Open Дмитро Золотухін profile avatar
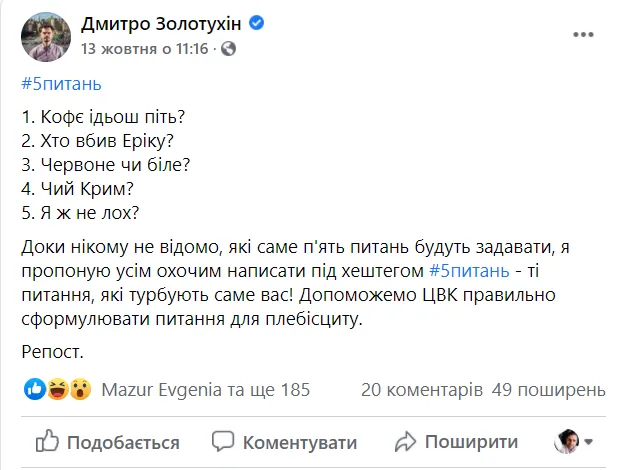Image resolution: width=624 pixels, height=470 pixels. (43, 37)
